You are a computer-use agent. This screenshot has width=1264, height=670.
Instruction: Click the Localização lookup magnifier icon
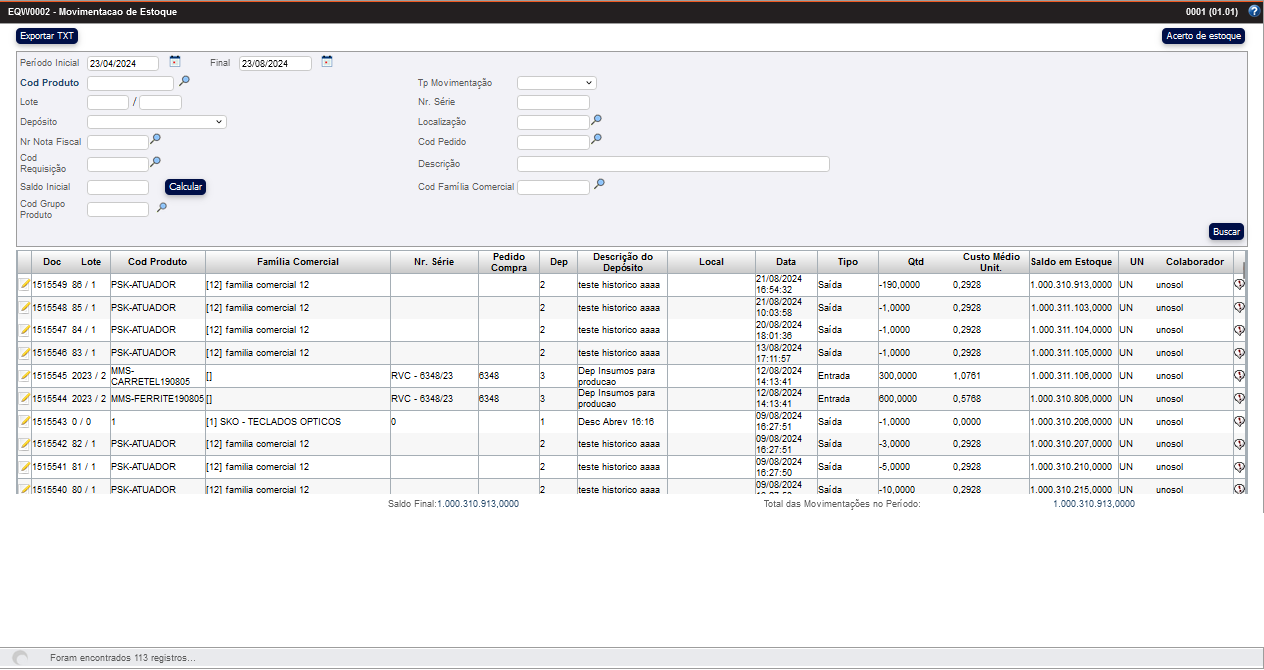coord(596,120)
